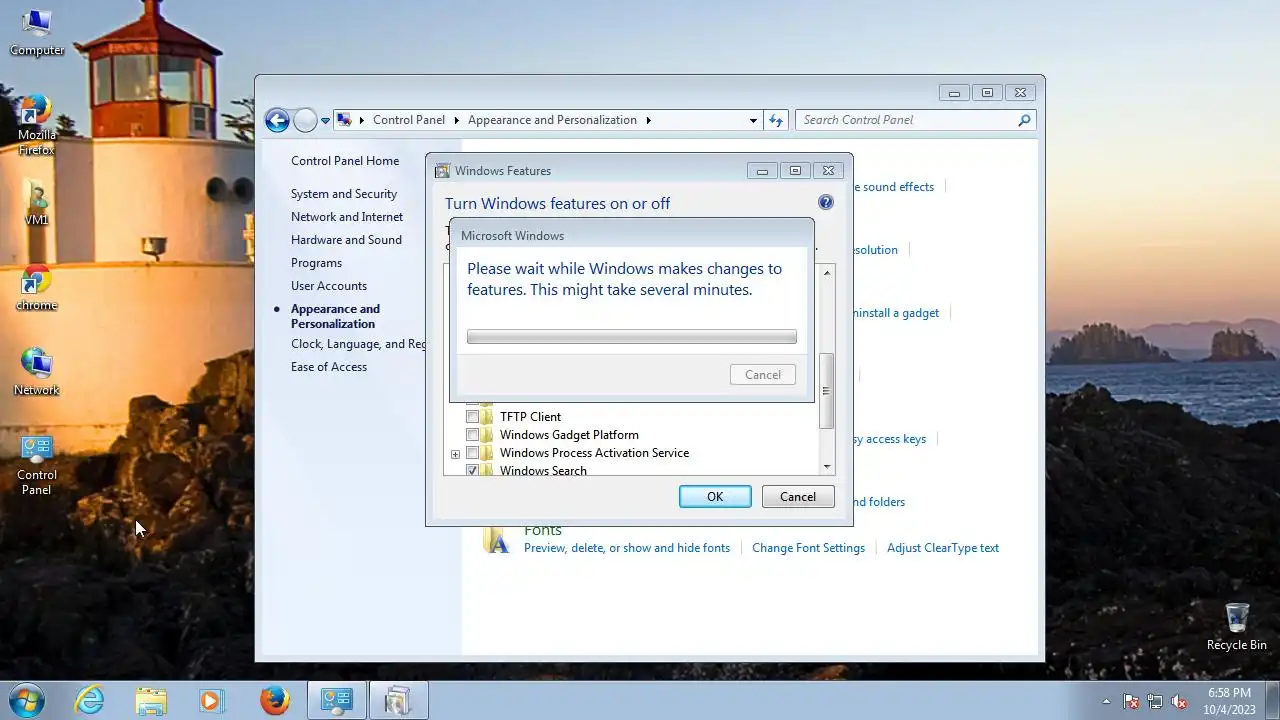Switch to Windows Features taskbar button

pyautogui.click(x=398, y=700)
